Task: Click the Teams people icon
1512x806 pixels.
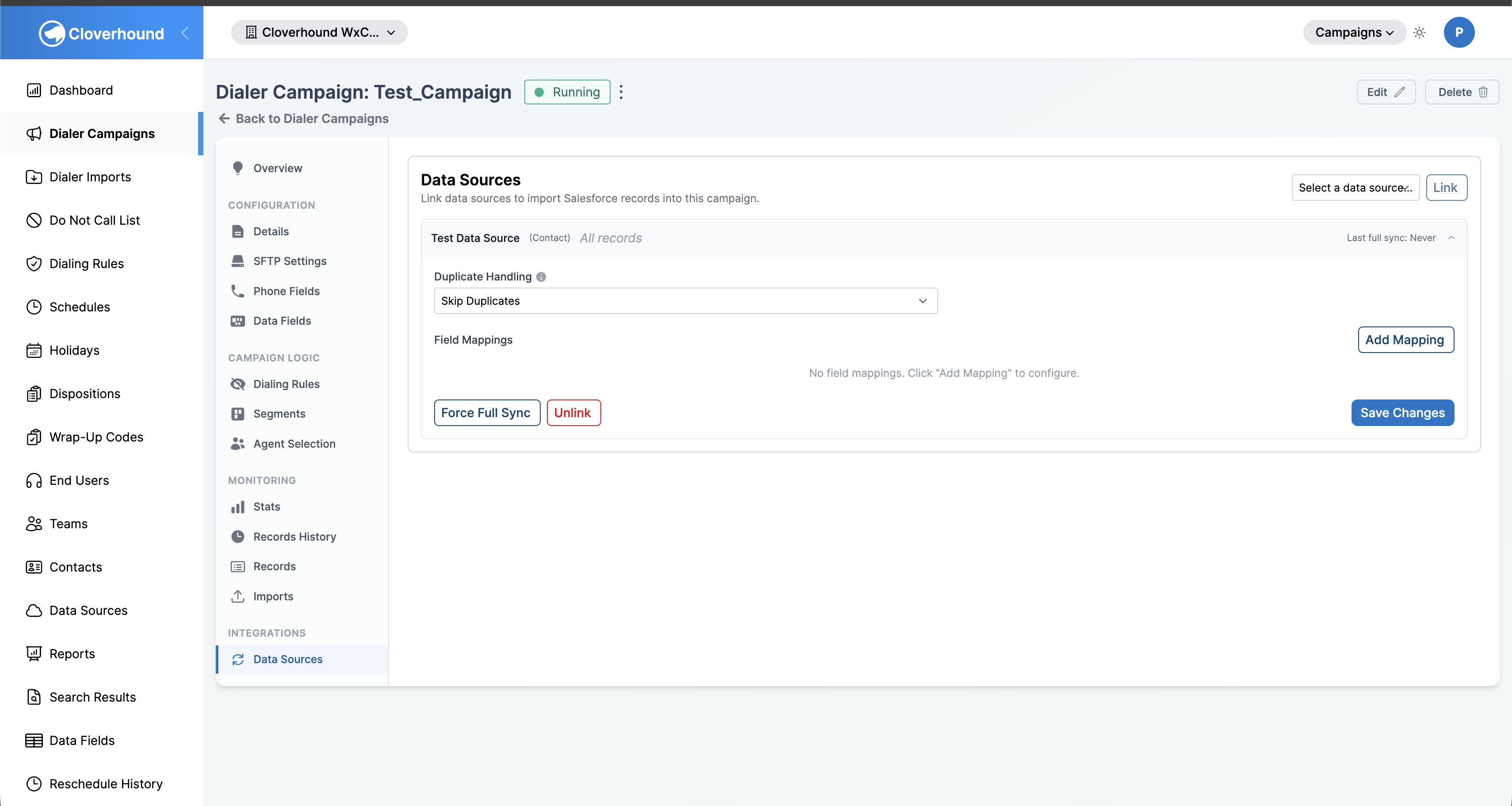Action: coord(34,523)
